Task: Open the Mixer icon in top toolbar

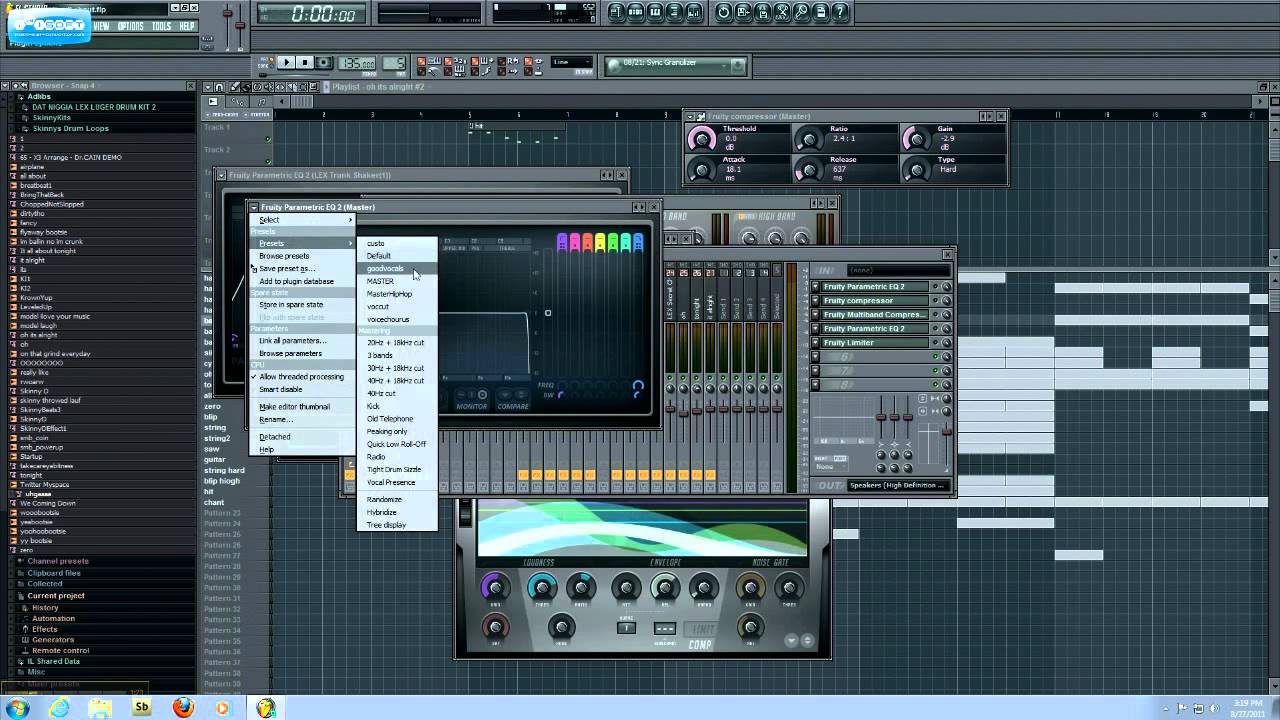Action: tap(694, 12)
